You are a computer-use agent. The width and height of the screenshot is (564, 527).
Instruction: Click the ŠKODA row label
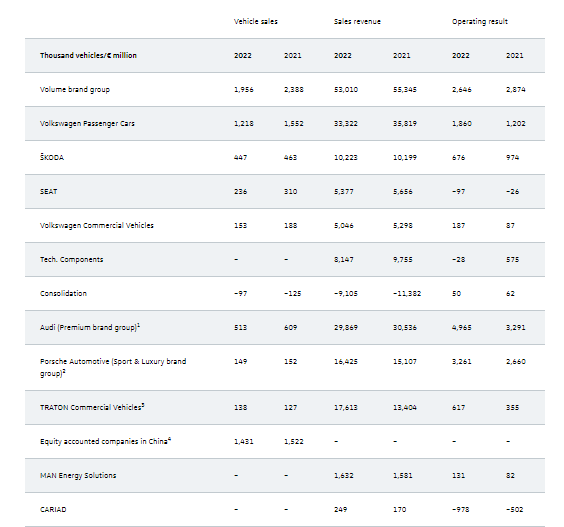[52, 157]
